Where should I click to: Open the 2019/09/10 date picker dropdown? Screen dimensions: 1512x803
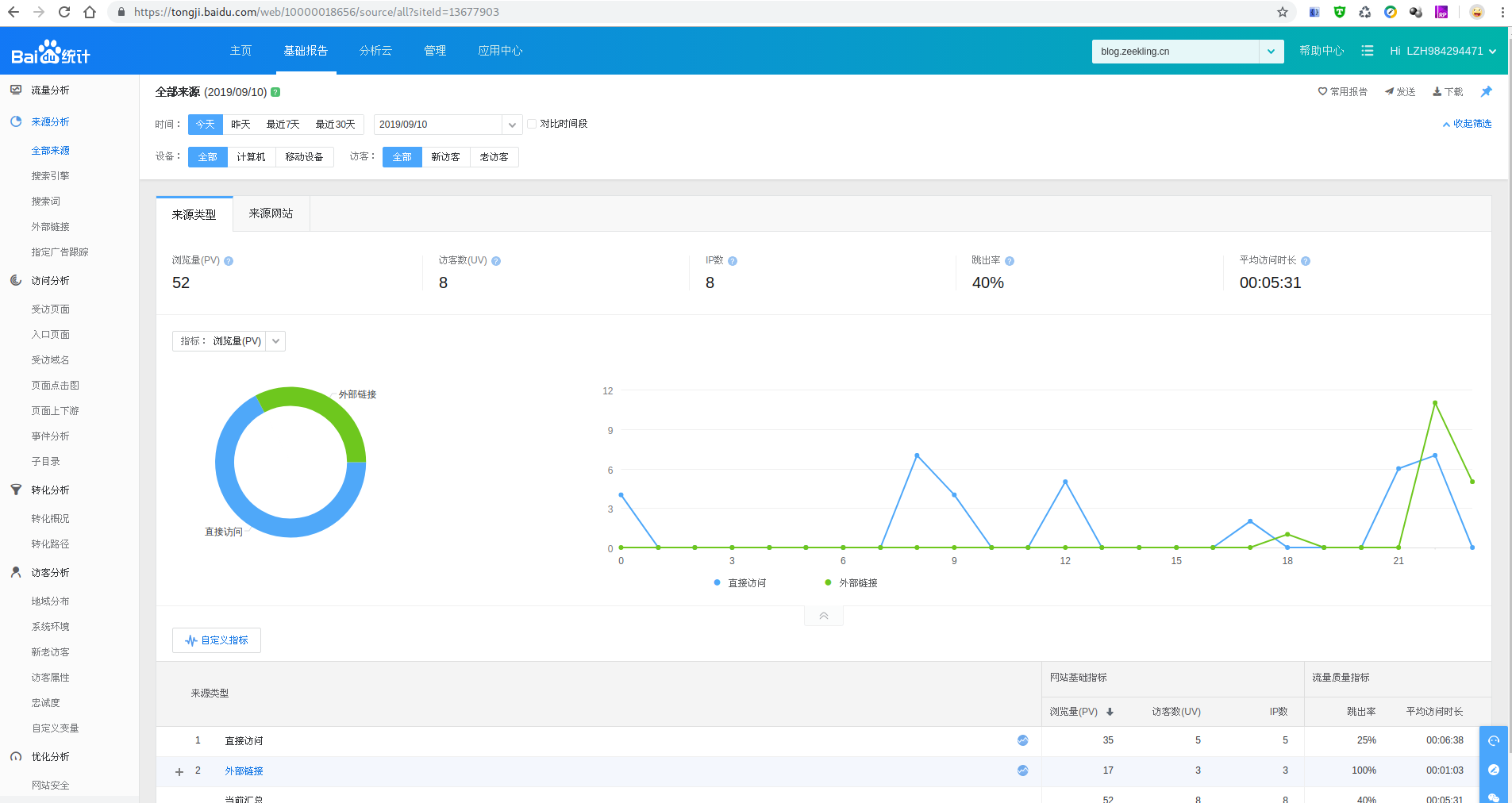click(512, 125)
